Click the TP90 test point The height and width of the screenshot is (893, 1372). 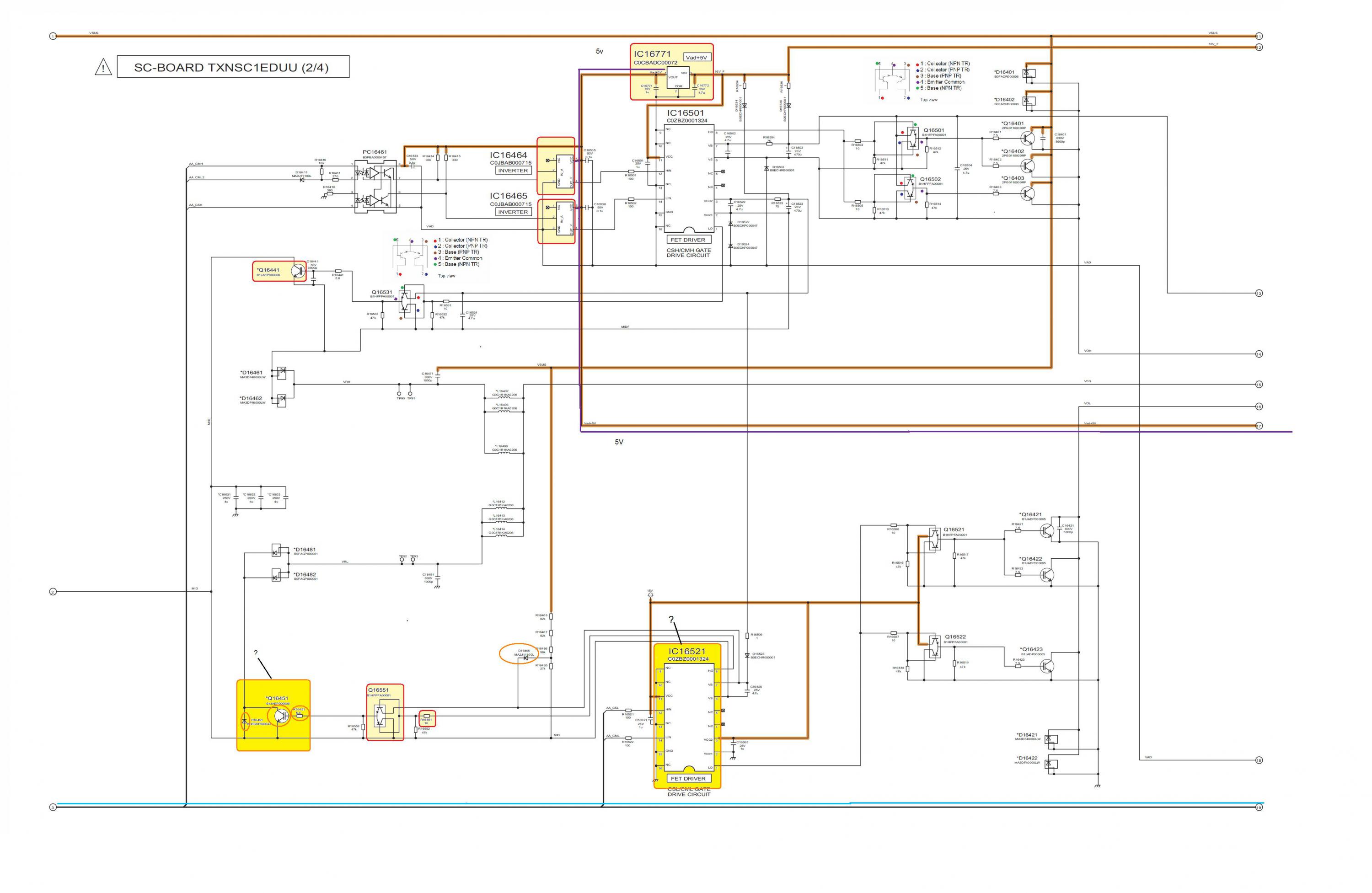click(399, 394)
